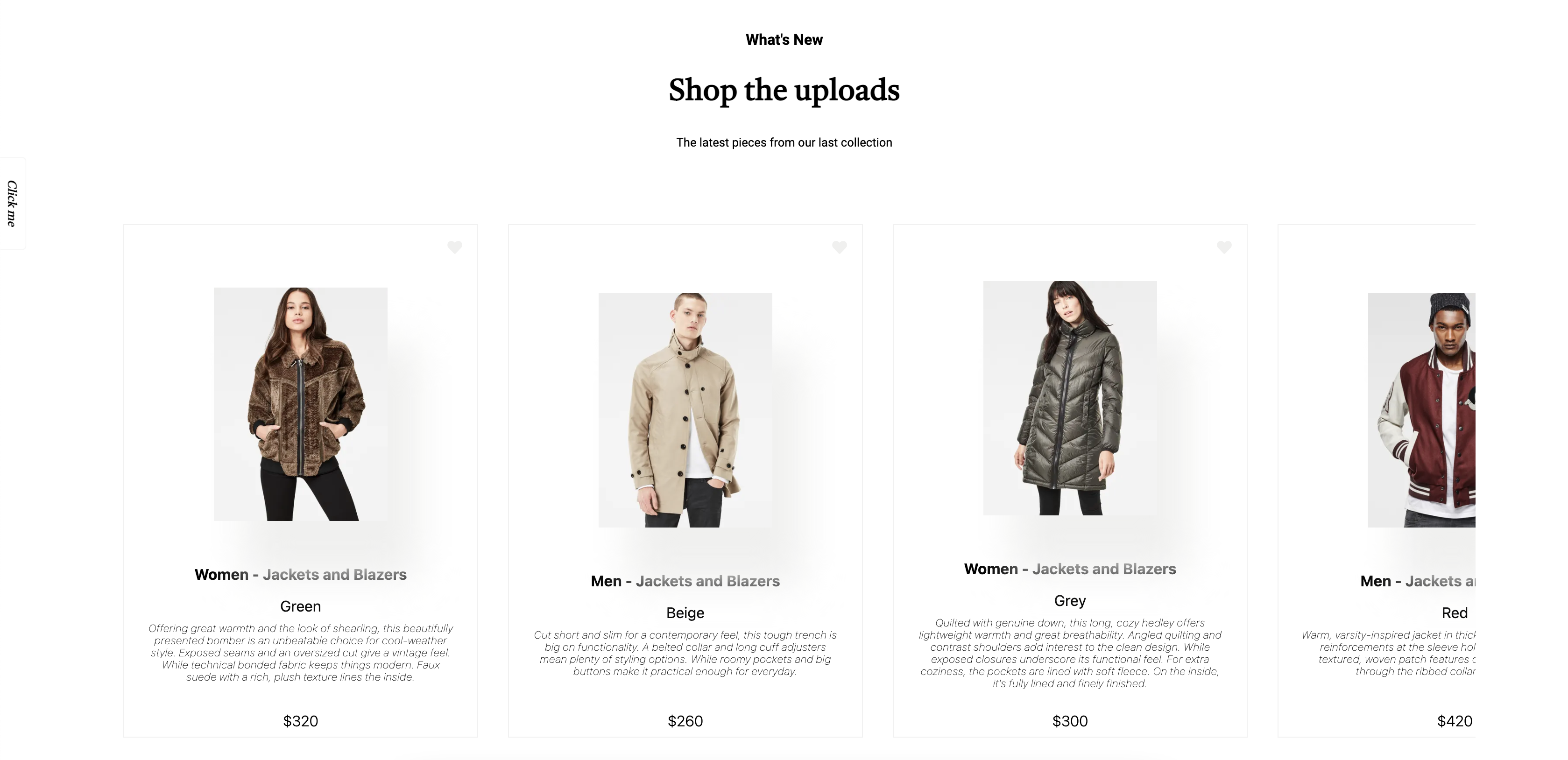The width and height of the screenshot is (1568, 760).
Task: View the beige trench coat product image
Action: tap(685, 410)
